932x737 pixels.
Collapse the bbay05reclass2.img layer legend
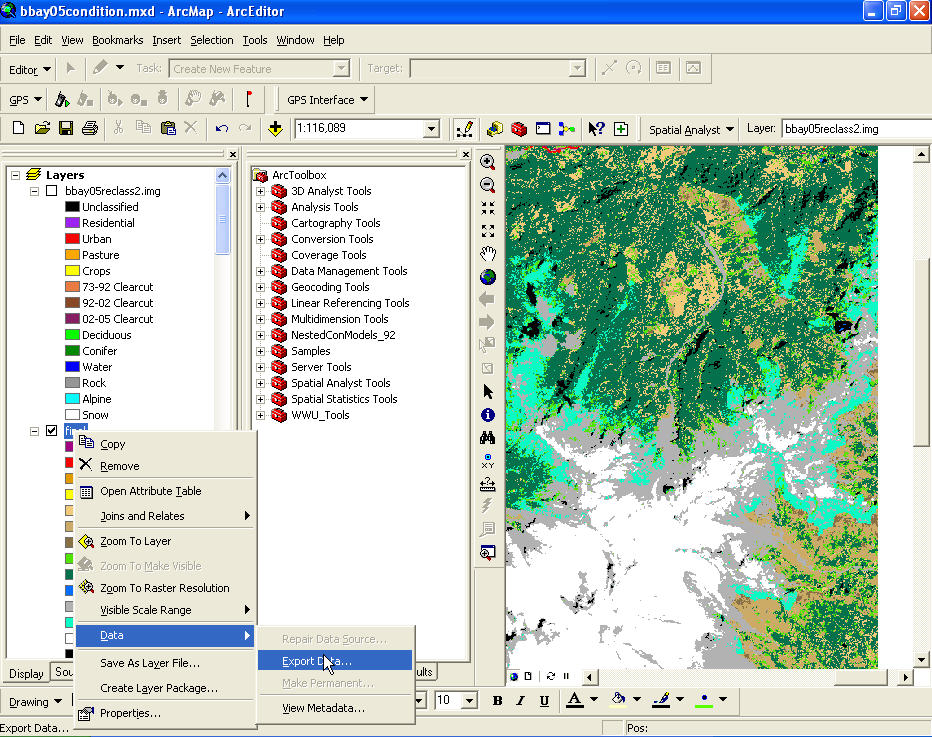(34, 191)
